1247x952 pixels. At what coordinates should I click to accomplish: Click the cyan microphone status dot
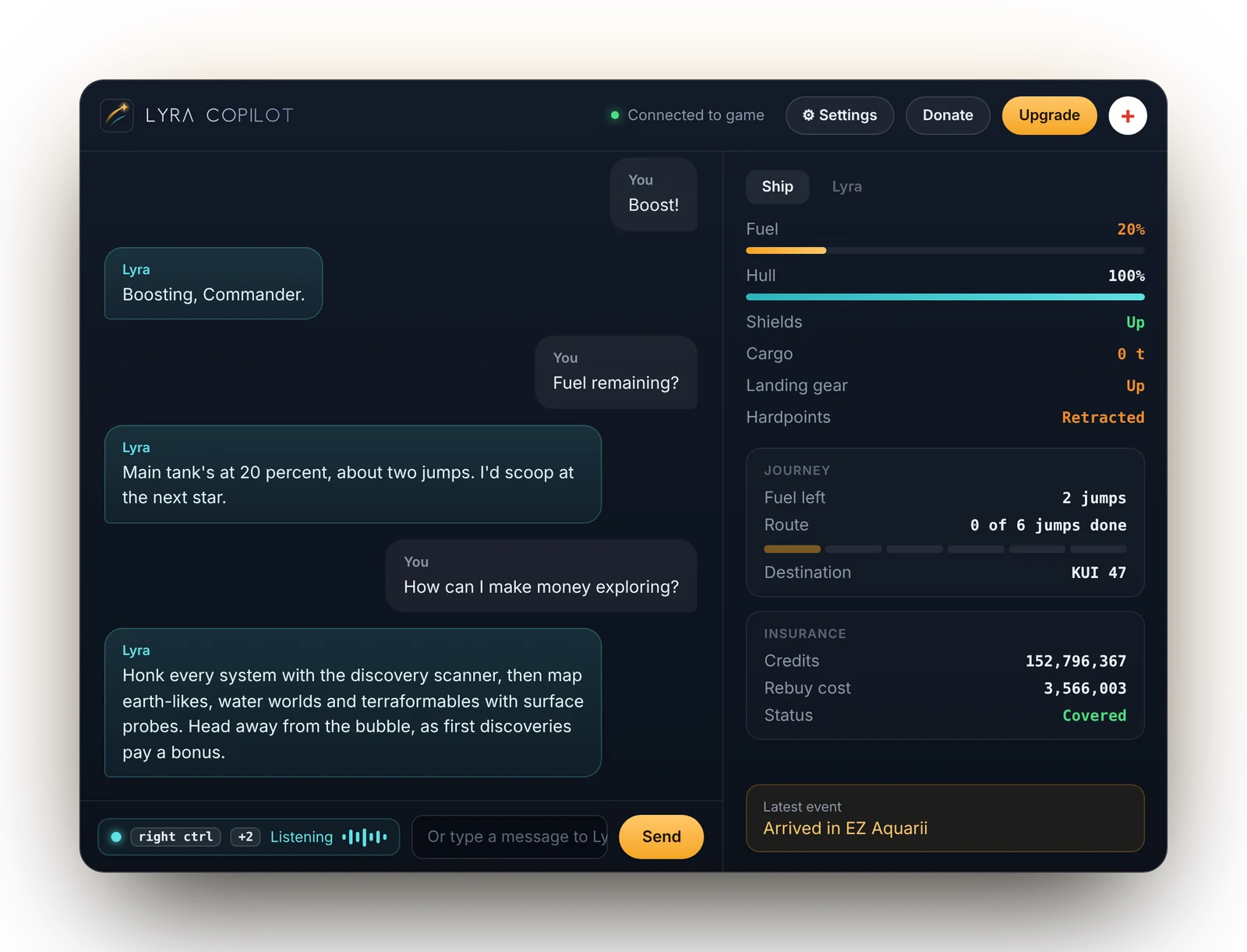point(116,837)
